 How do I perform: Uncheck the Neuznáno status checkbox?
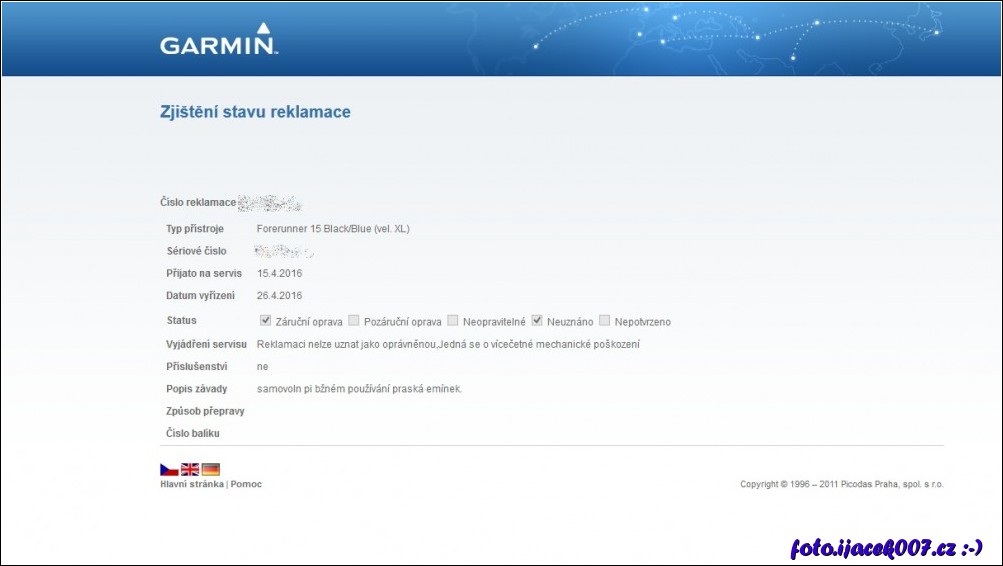pyautogui.click(x=537, y=321)
